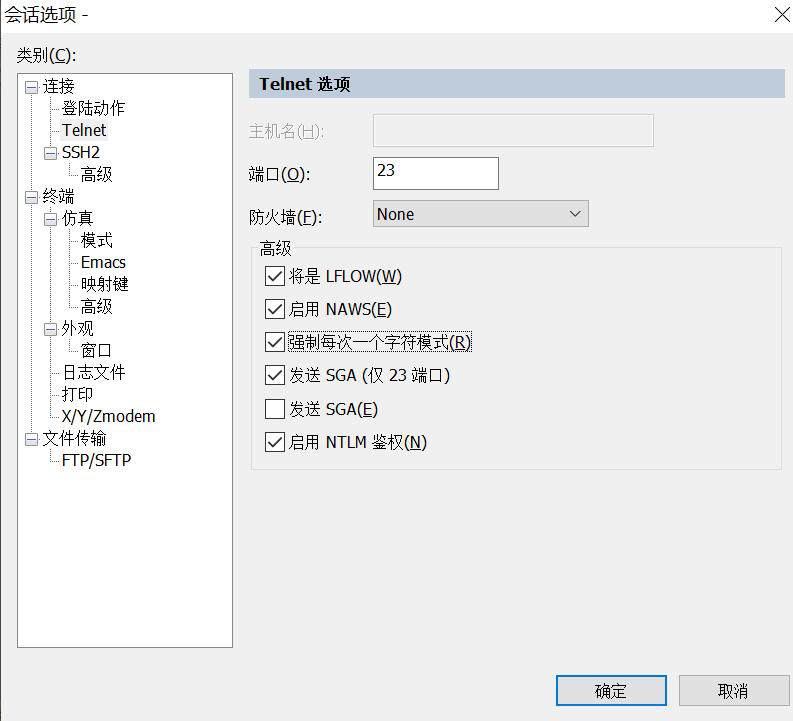793x721 pixels.
Task: Collapse the 终端 tree node
Action: point(31,197)
